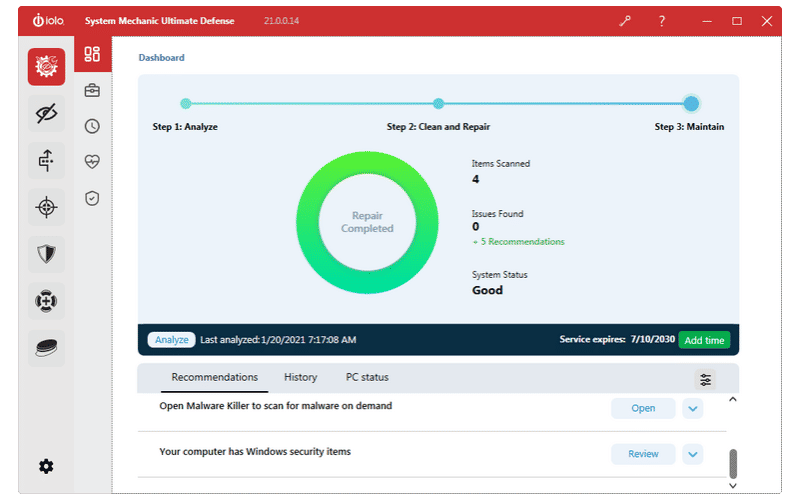
Task: Minimize the System Mechanic window
Action: click(x=707, y=21)
